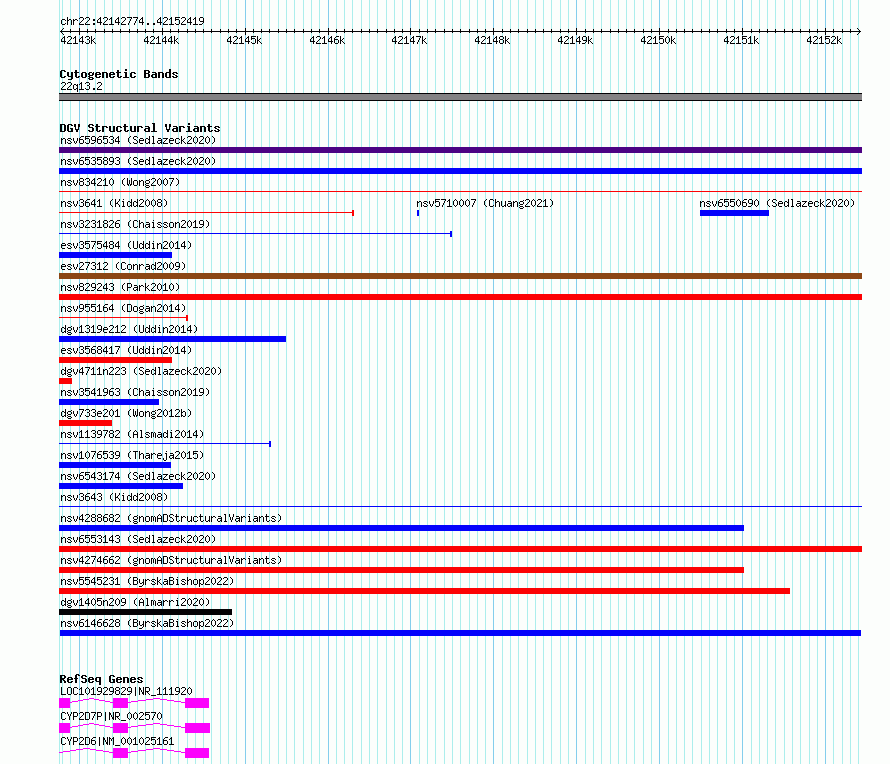Click the small blue nsv5710007 variant marker

[418, 213]
